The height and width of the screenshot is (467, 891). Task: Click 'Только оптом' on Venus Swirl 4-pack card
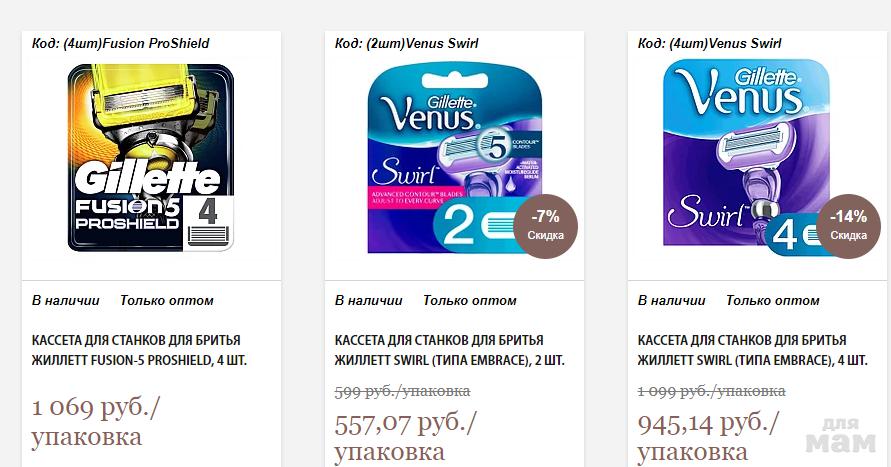tap(773, 301)
